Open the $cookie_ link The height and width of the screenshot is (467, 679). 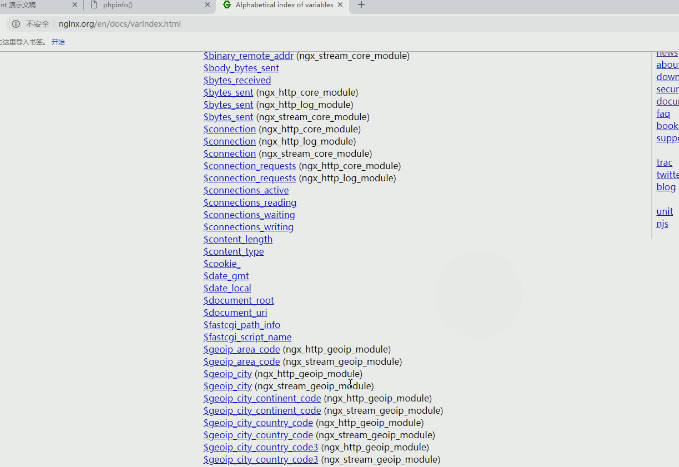coord(222,263)
